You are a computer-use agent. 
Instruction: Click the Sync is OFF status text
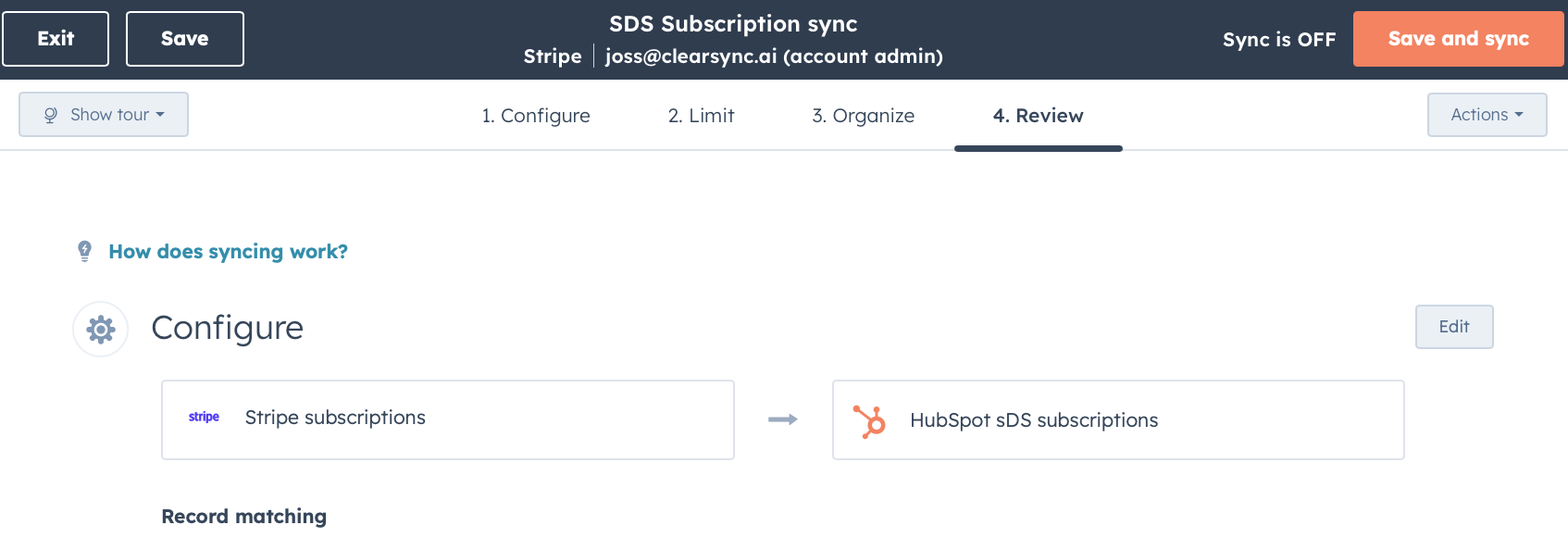[x=1279, y=40]
